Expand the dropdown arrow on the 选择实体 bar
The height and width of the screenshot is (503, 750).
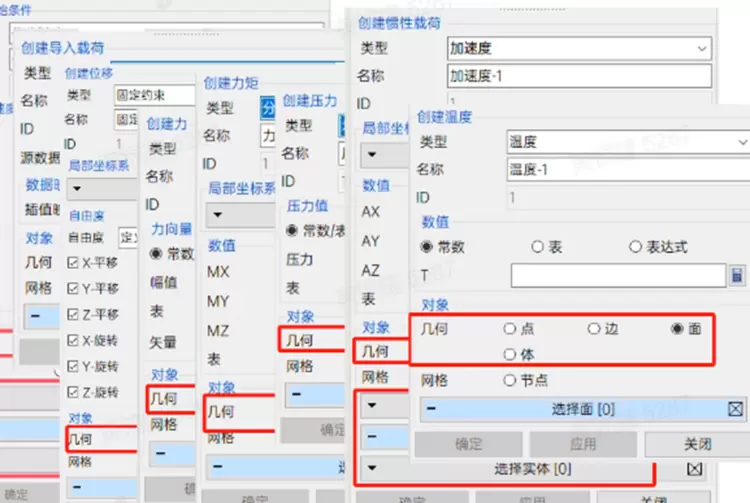[x=372, y=468]
